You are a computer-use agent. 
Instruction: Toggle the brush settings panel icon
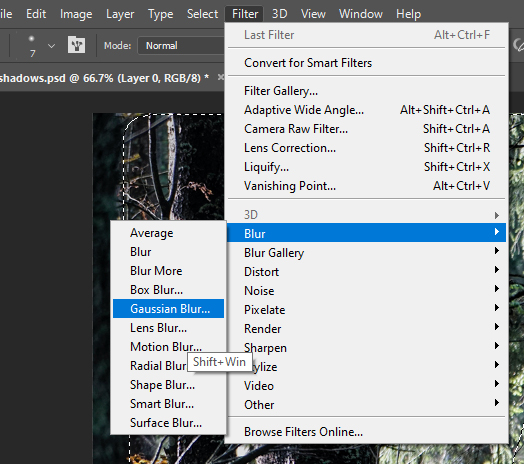click(76, 45)
